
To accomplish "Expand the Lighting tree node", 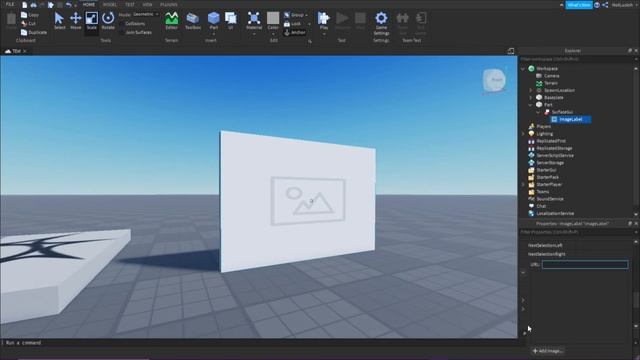I will (523, 134).
